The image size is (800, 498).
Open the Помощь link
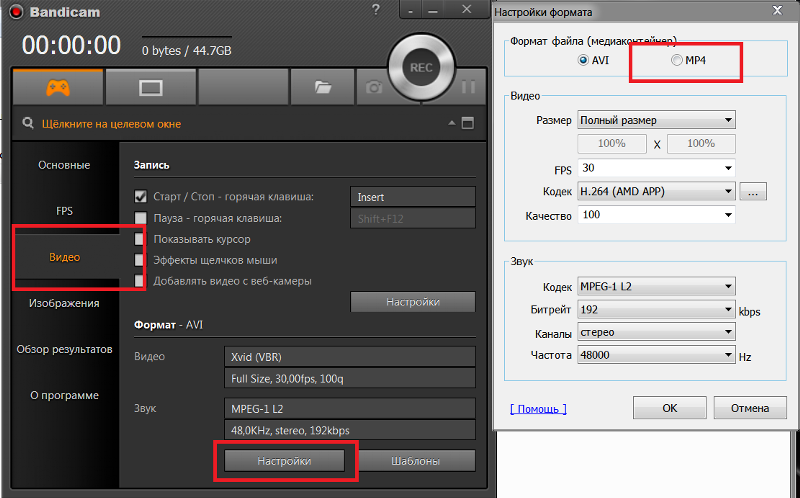coord(538,409)
